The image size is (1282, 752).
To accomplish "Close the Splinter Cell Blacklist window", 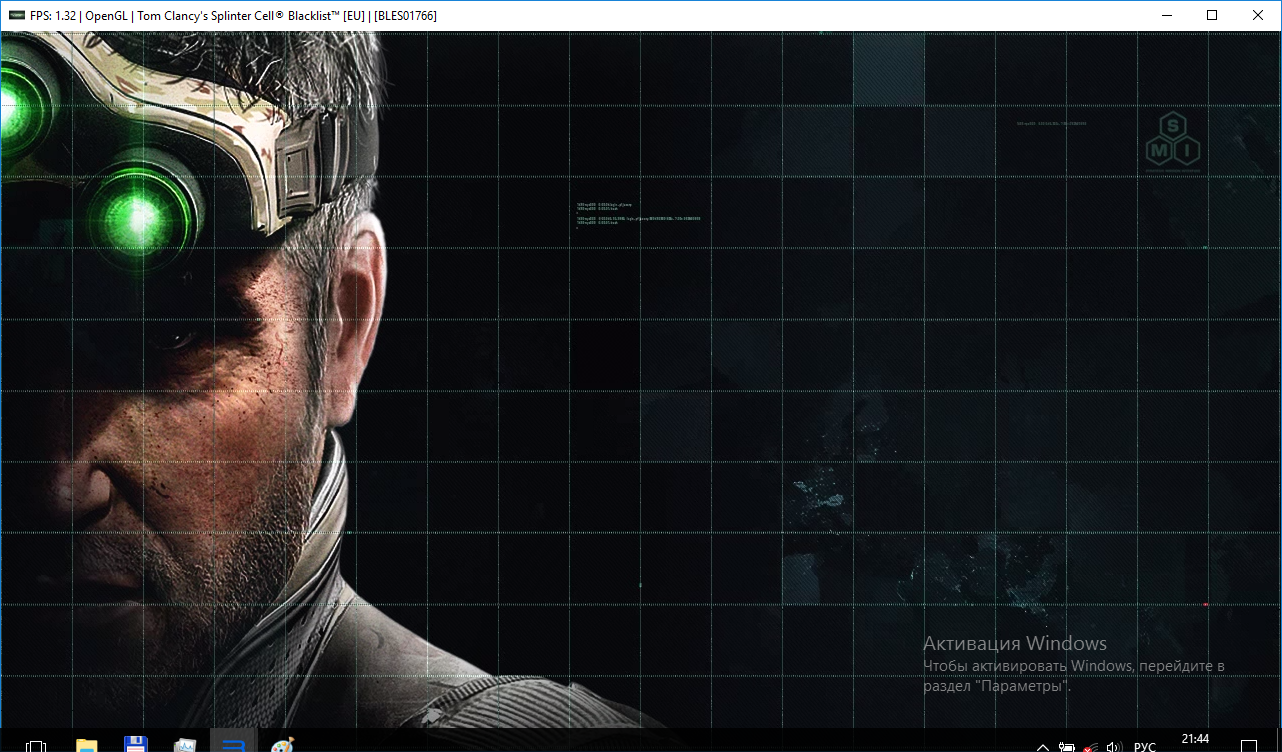I will coord(1258,16).
